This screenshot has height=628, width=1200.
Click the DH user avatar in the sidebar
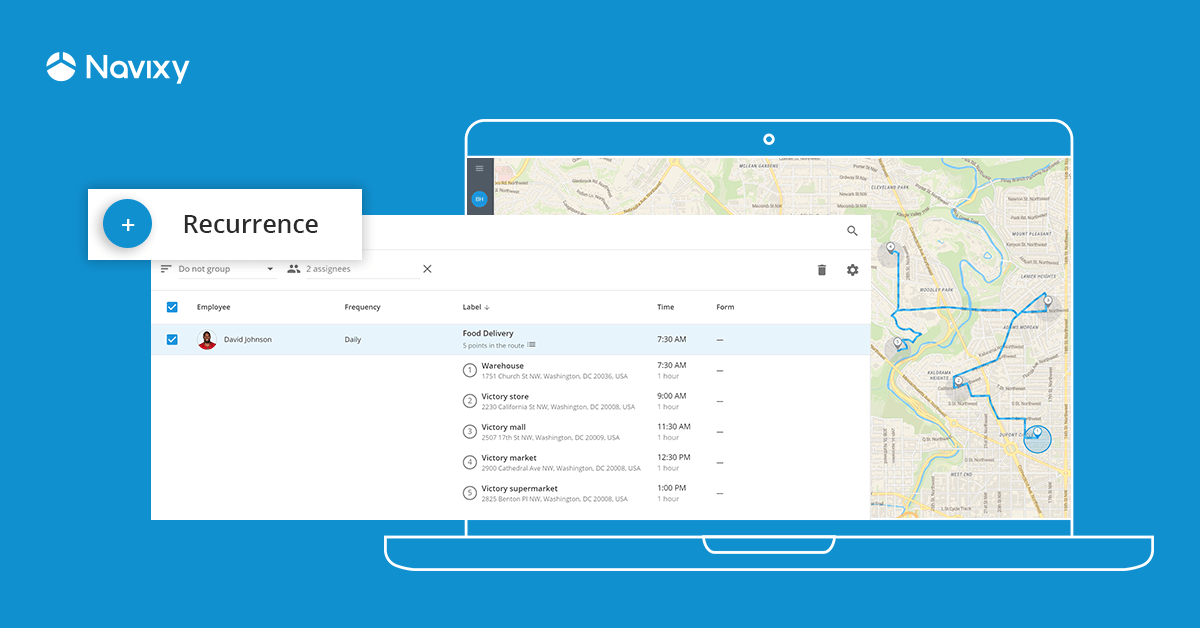click(479, 199)
